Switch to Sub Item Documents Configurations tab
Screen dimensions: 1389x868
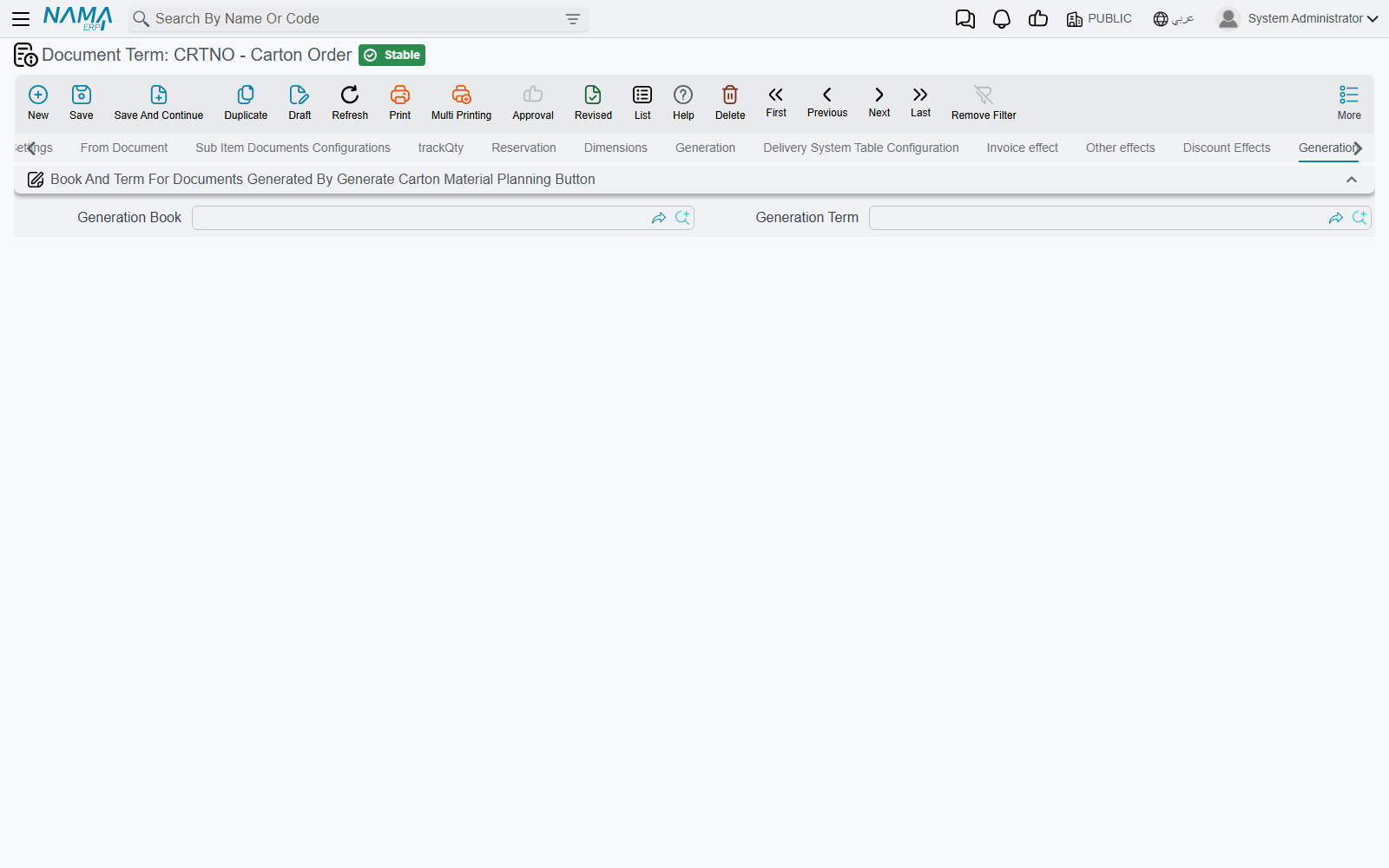293,148
